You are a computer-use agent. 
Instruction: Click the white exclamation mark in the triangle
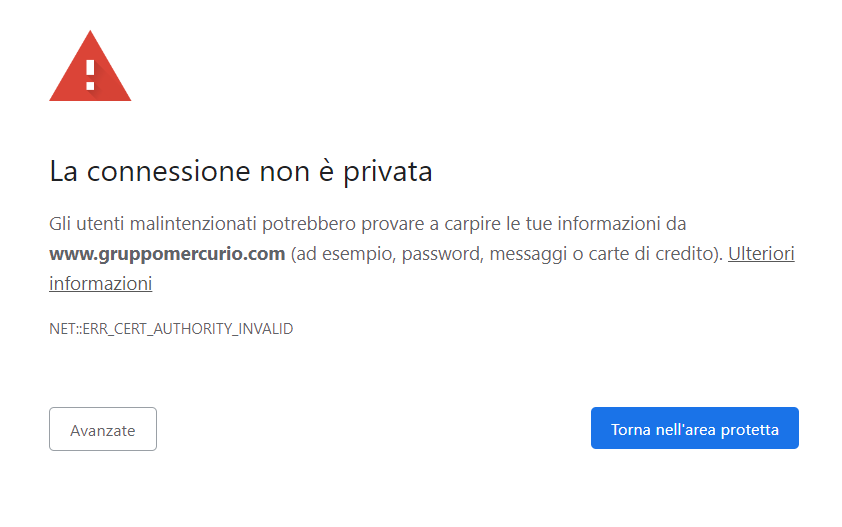90,73
